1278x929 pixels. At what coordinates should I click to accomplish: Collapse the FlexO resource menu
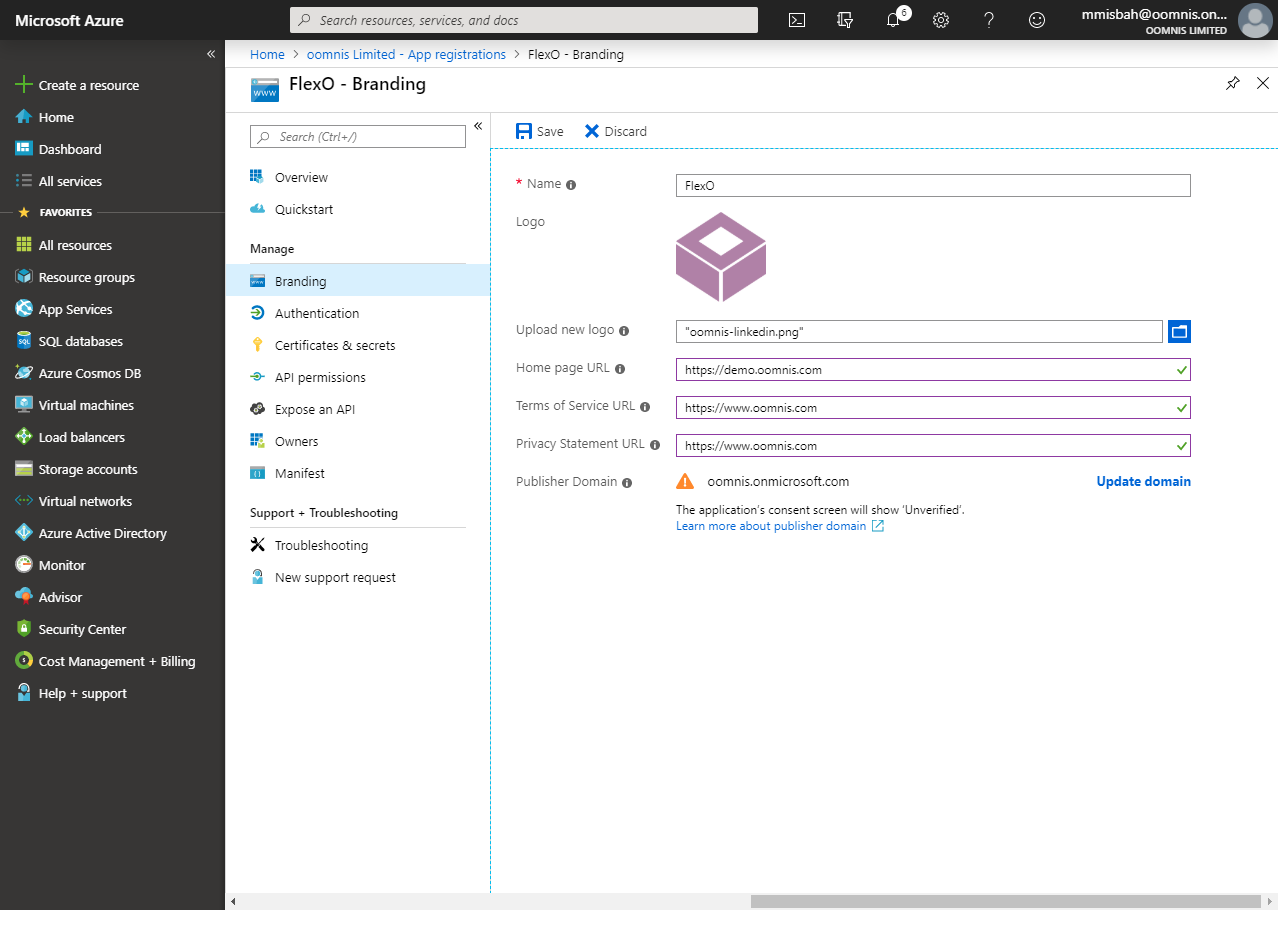pos(478,126)
